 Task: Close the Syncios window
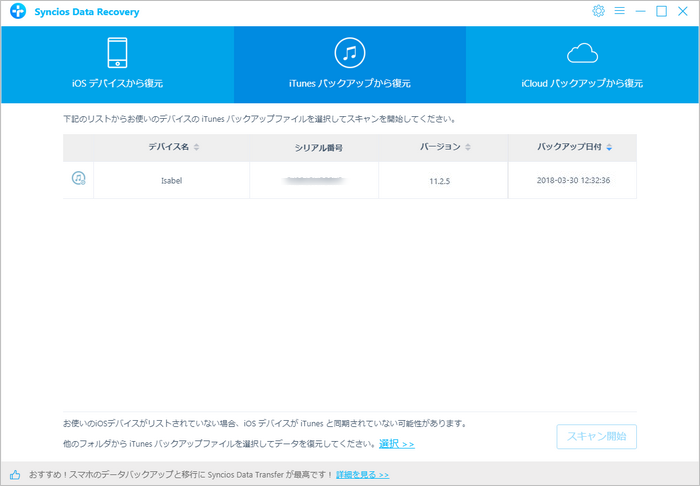(x=683, y=11)
